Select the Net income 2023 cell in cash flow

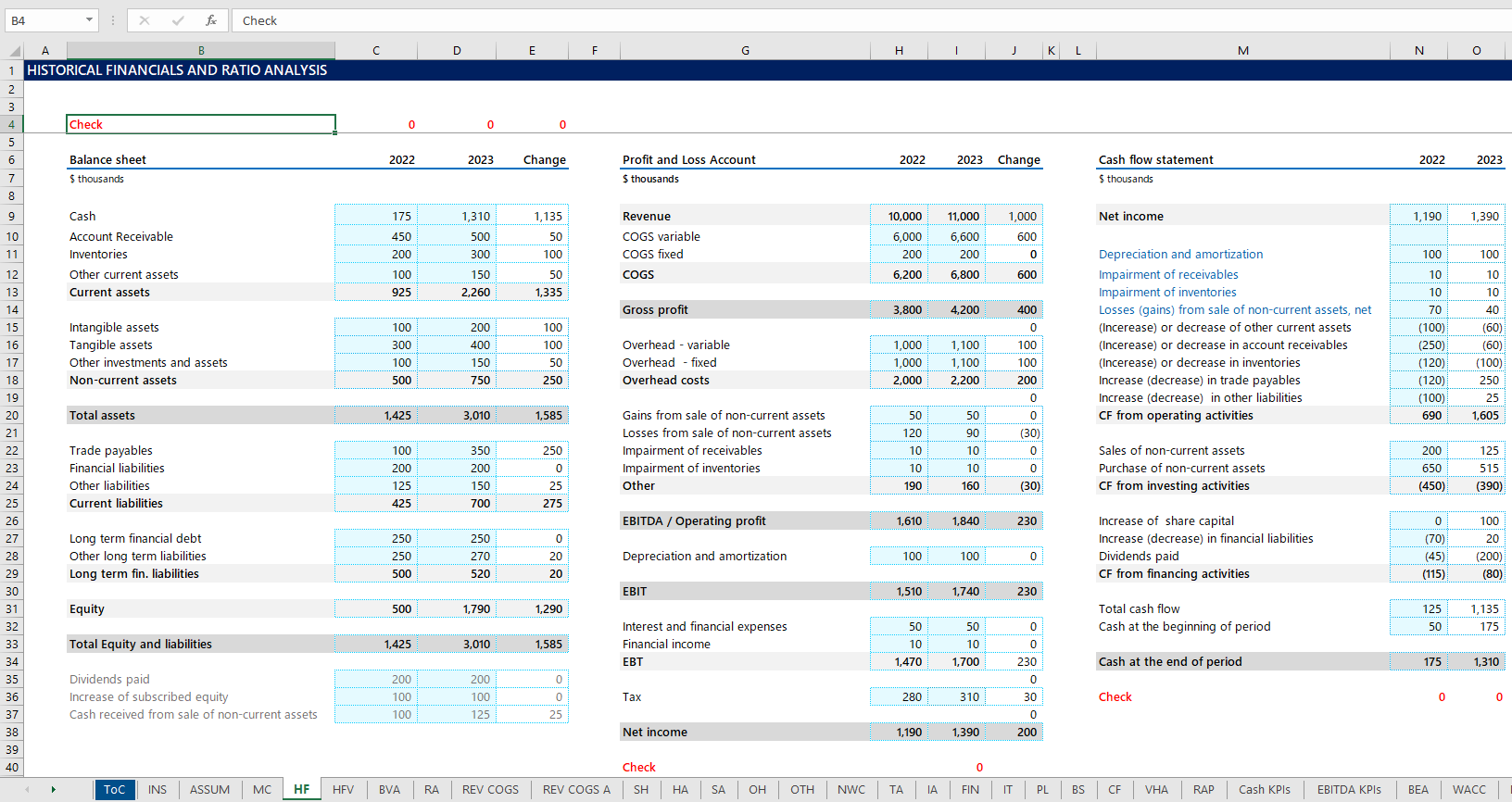tap(1477, 217)
